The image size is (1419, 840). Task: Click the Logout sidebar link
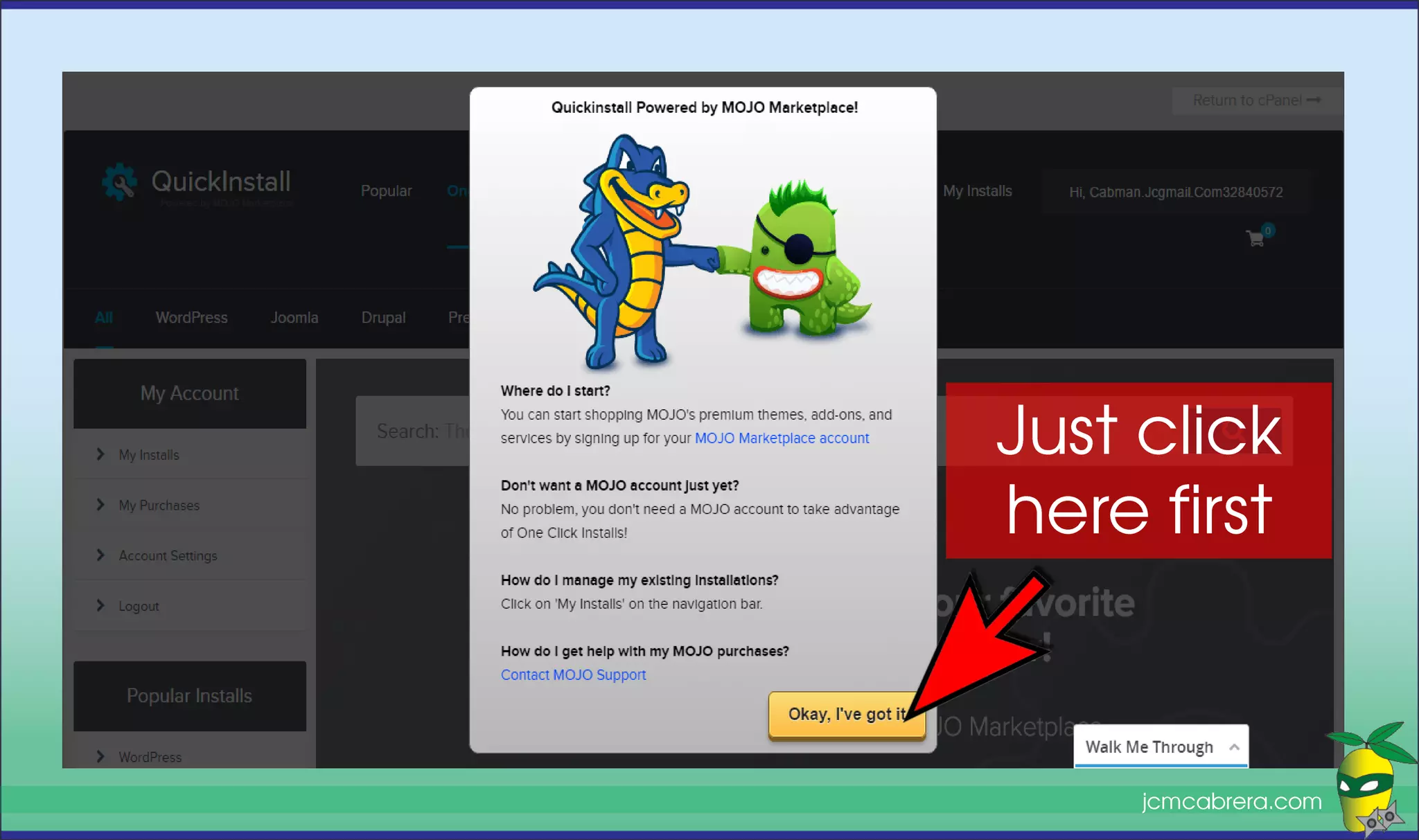[139, 607]
